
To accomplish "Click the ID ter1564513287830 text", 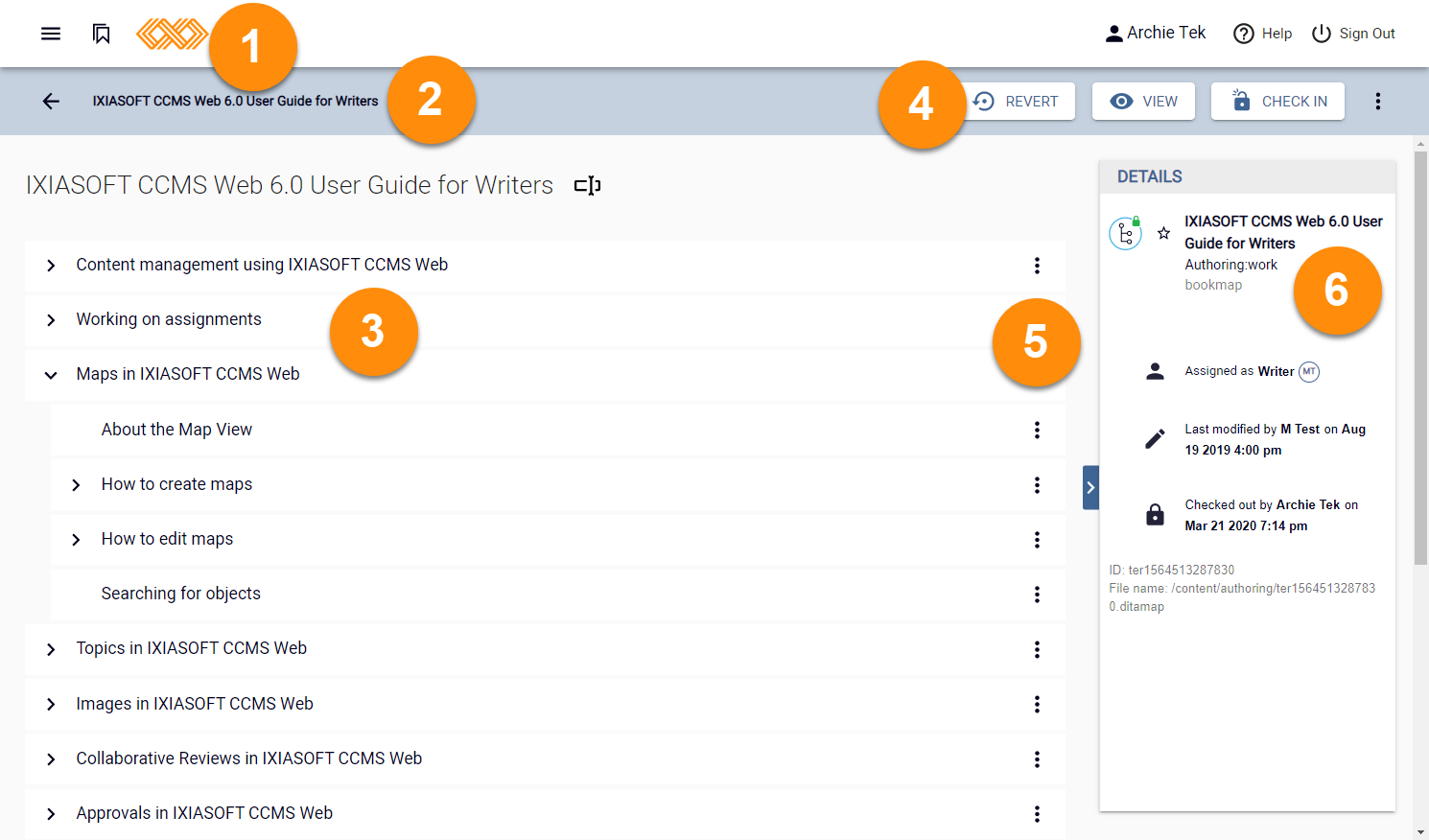I will pos(1172,570).
